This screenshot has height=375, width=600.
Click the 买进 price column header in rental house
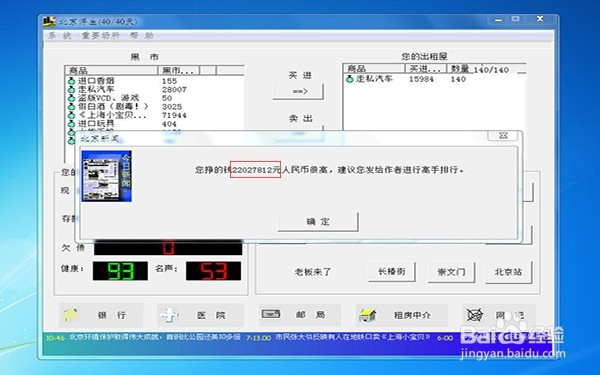coord(426,68)
